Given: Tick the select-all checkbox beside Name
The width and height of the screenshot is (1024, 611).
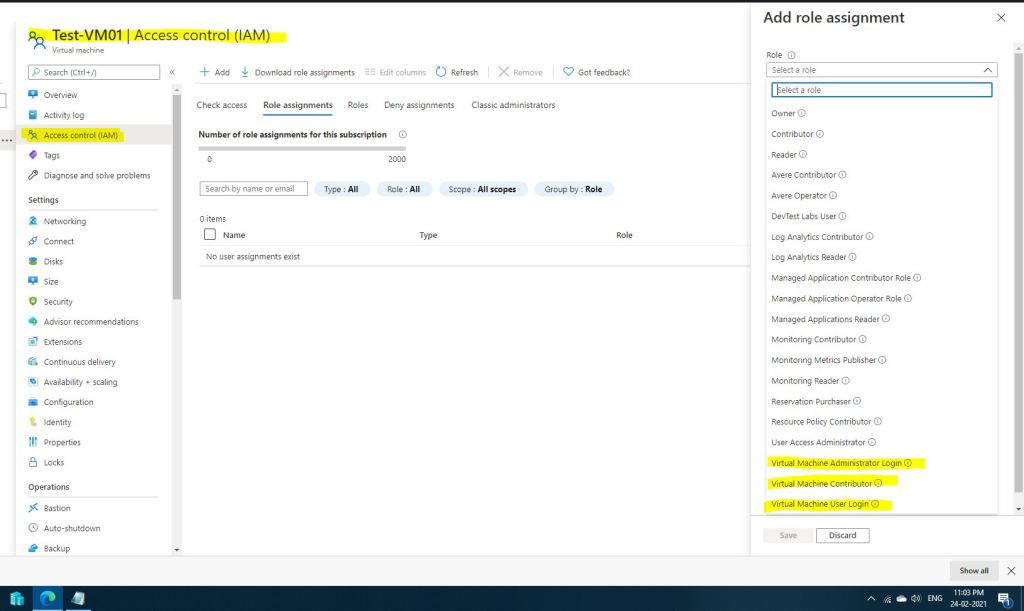Looking at the screenshot, I should coord(210,235).
